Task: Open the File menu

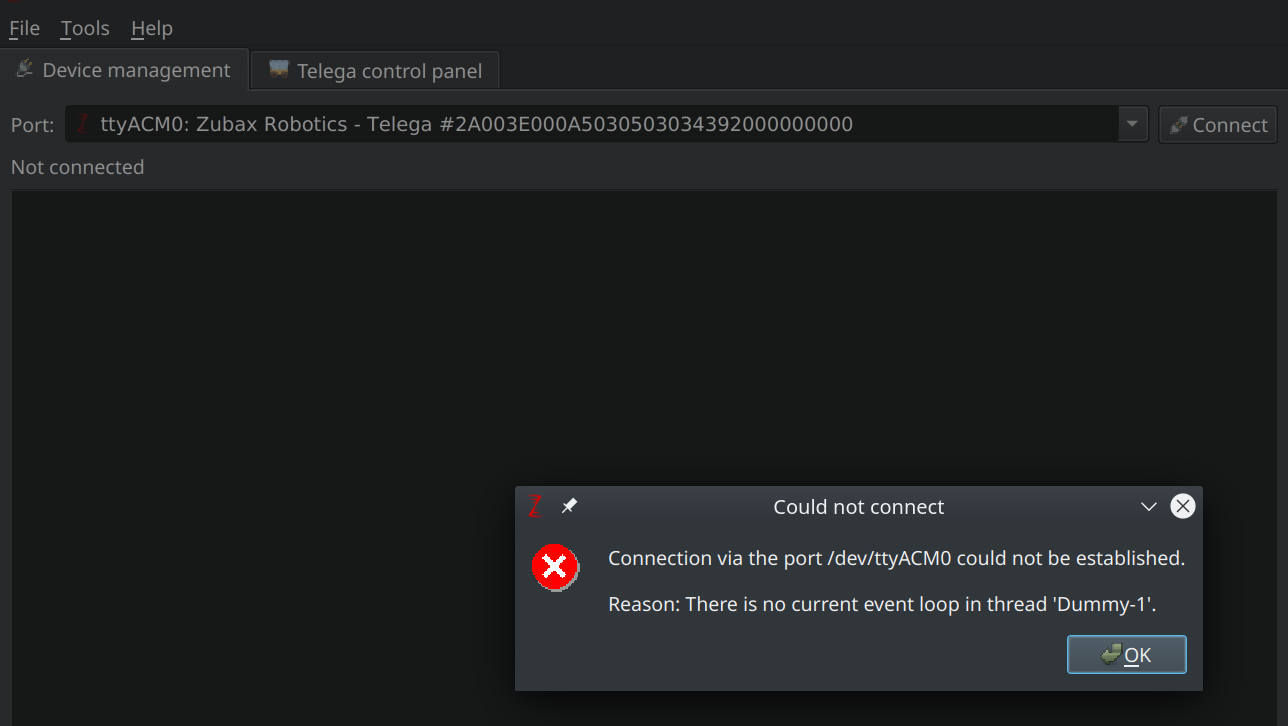Action: (x=23, y=28)
